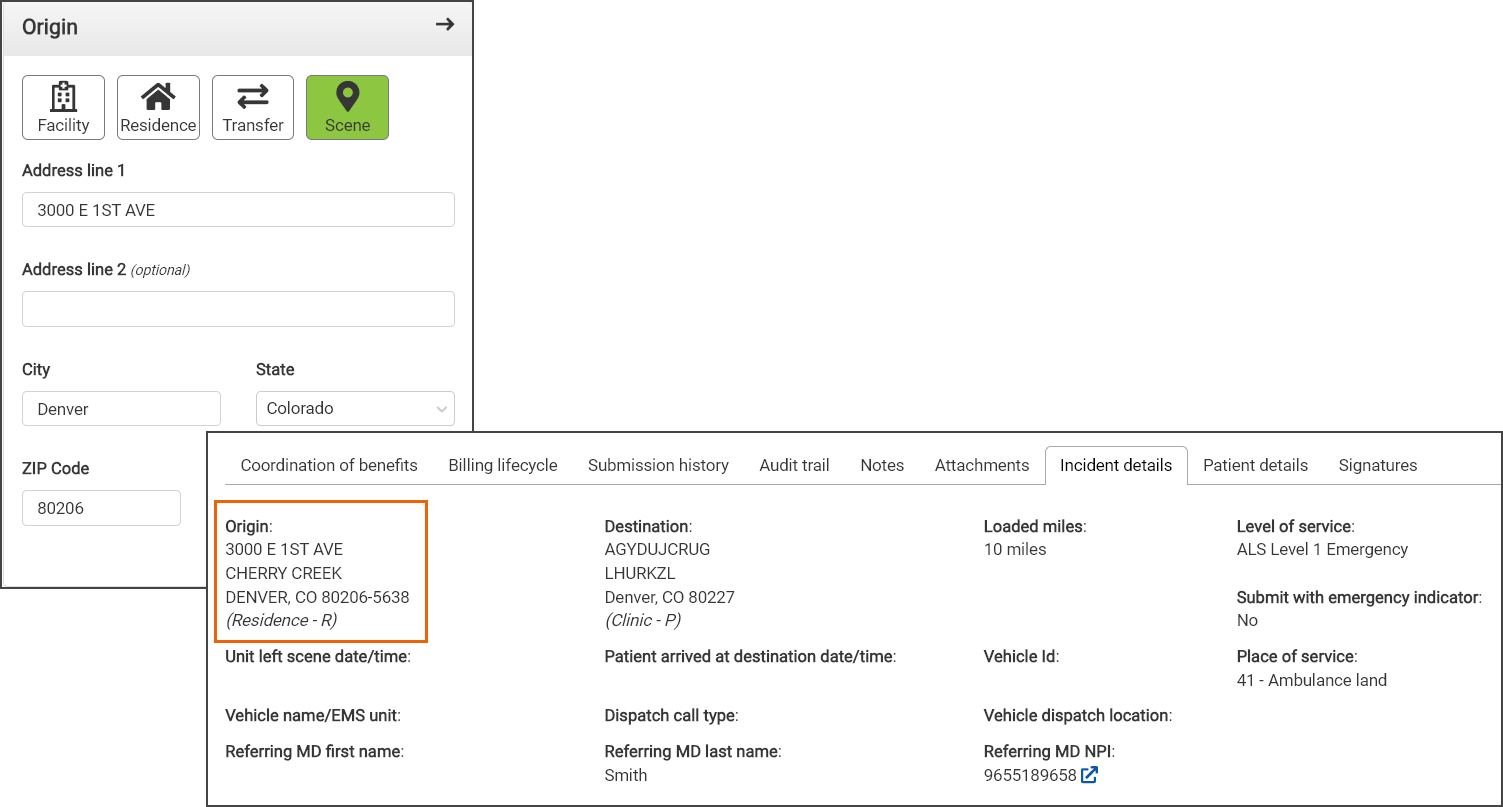Select the Facility origin type button
This screenshot has width=1503, height=807.
pos(63,107)
